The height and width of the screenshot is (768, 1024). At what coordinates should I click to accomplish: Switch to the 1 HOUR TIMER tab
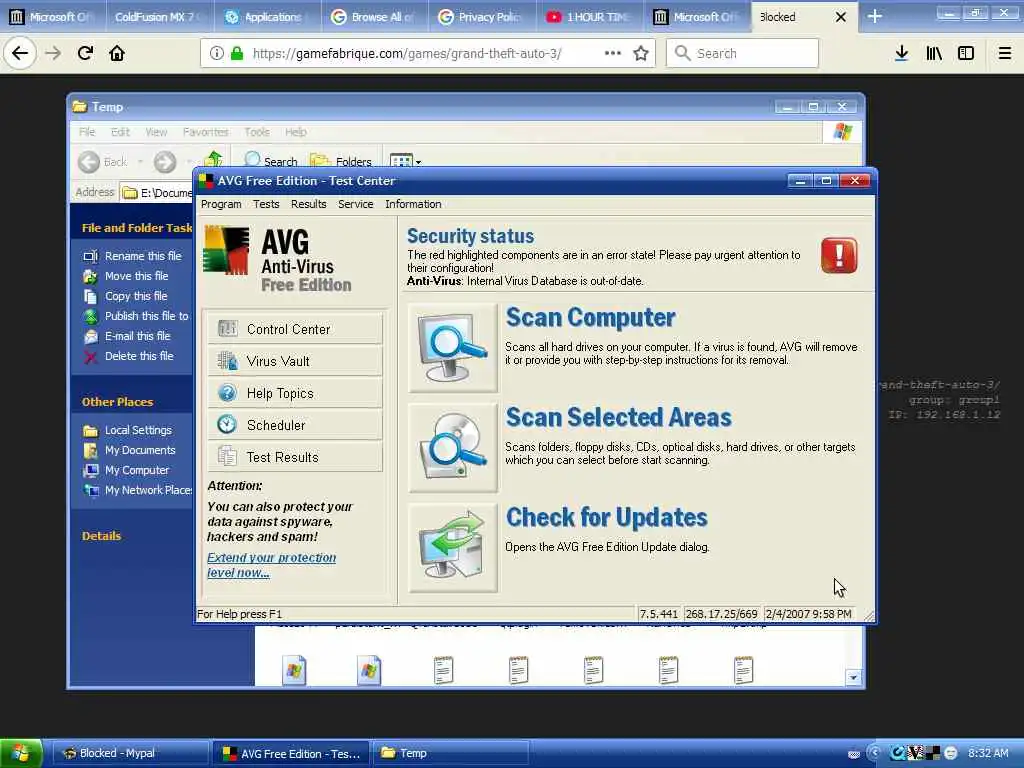[x=590, y=17]
